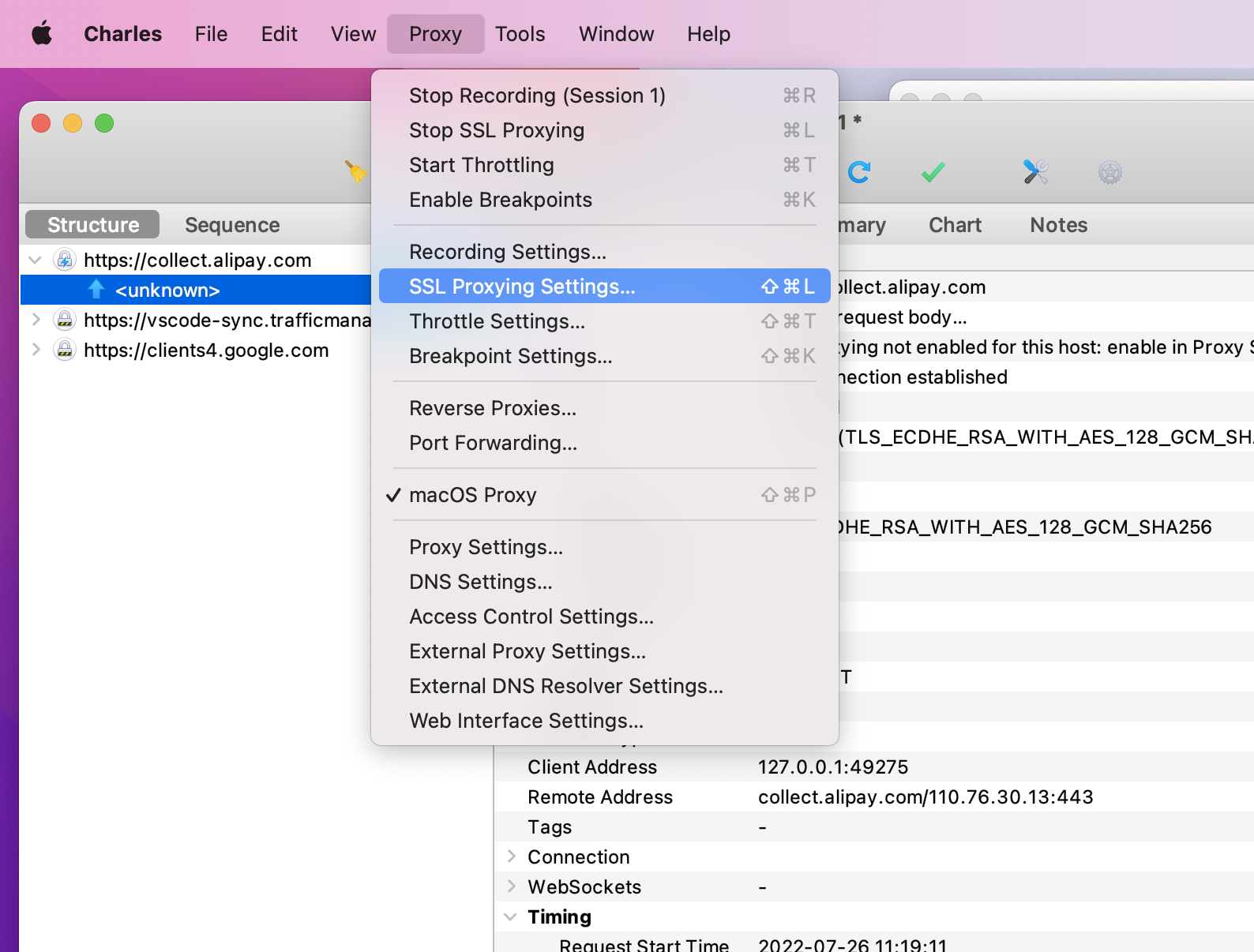Expand the Connection details row
The image size is (1254, 952).
click(x=511, y=856)
